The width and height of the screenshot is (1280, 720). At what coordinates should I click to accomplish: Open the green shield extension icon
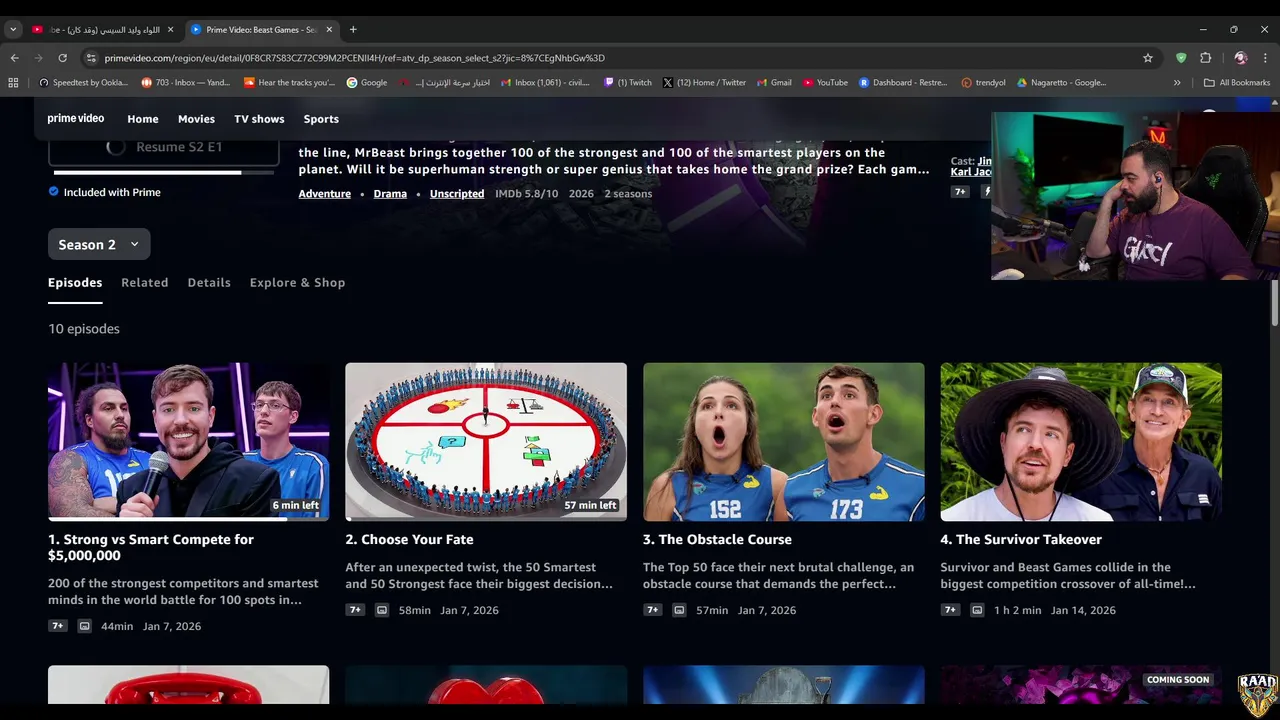point(1181,58)
